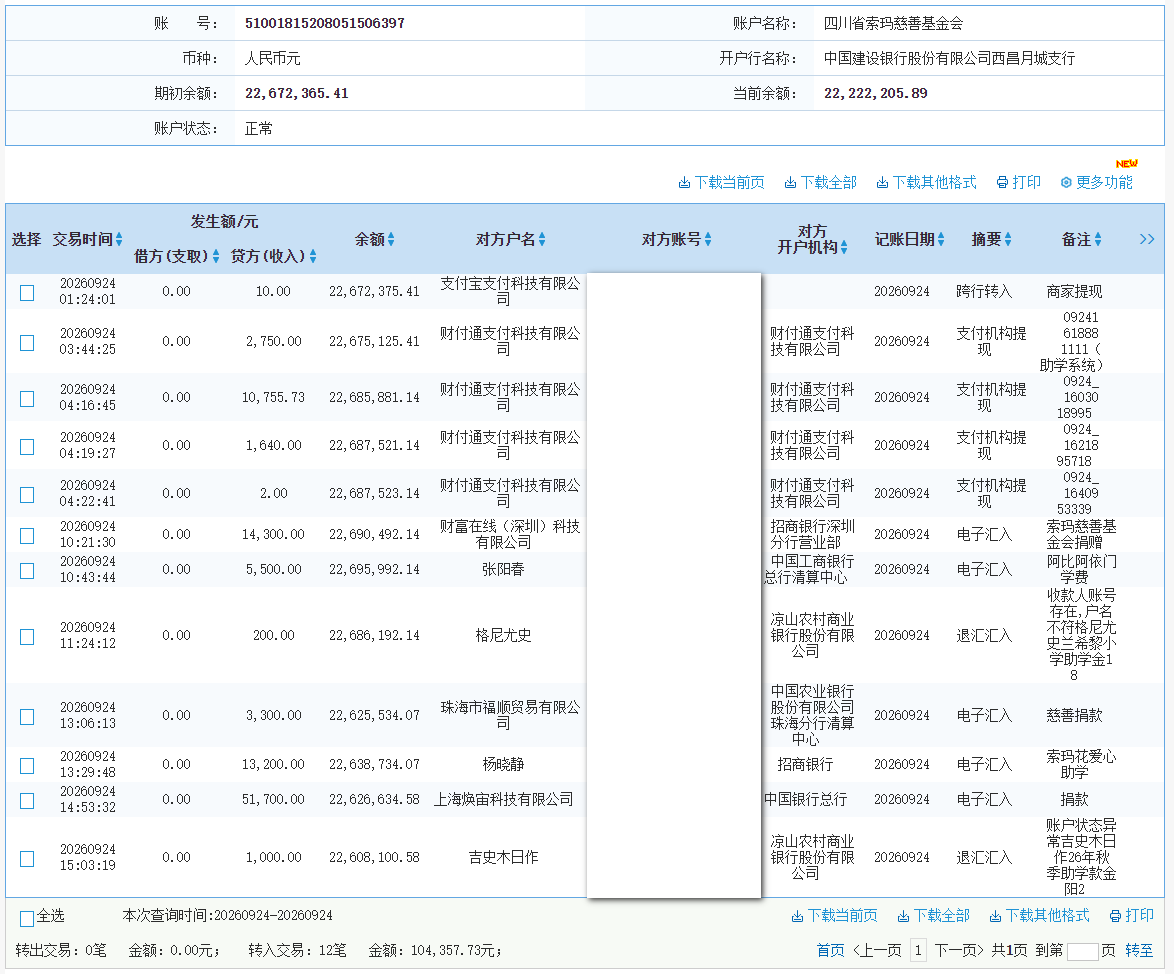Select the 10:21:30 transaction checkbox

[x=27, y=536]
